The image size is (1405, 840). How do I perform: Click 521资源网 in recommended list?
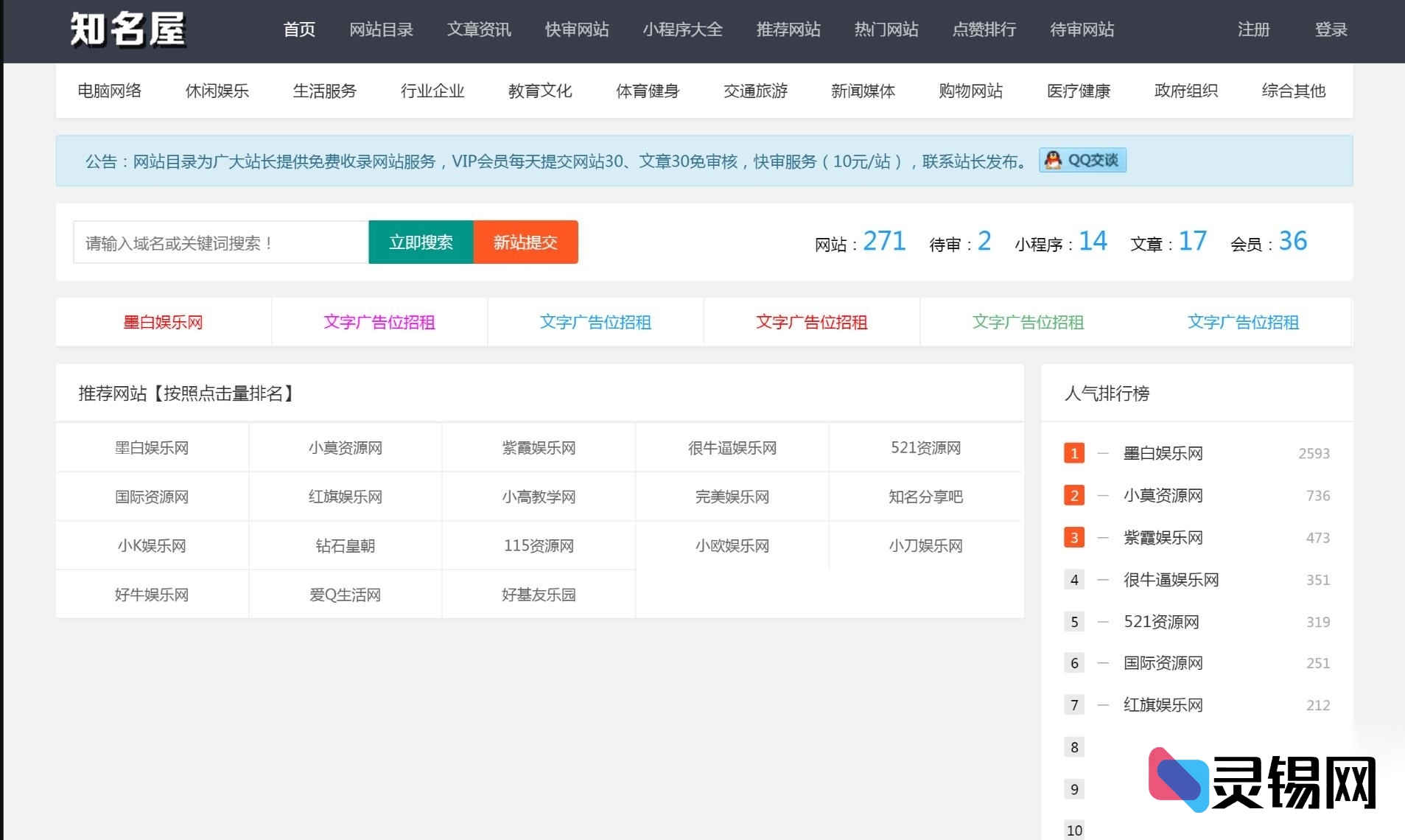(x=925, y=447)
